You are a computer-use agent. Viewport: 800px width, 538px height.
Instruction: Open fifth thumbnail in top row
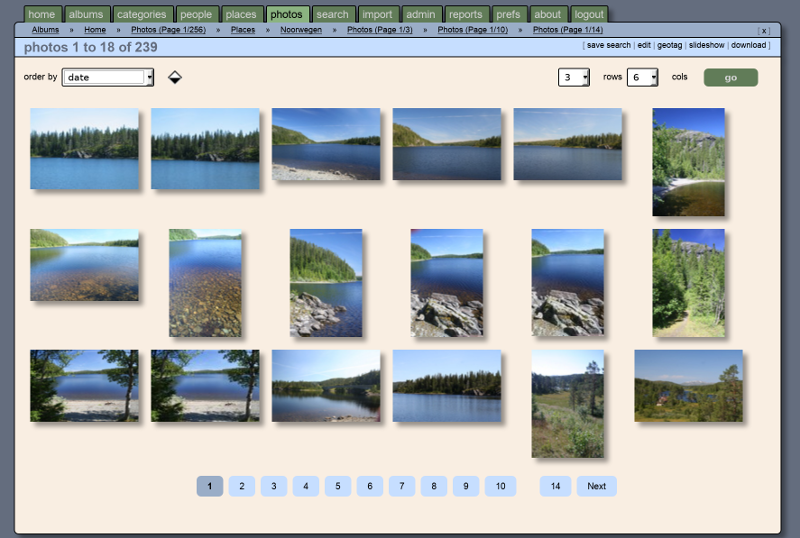click(x=568, y=144)
